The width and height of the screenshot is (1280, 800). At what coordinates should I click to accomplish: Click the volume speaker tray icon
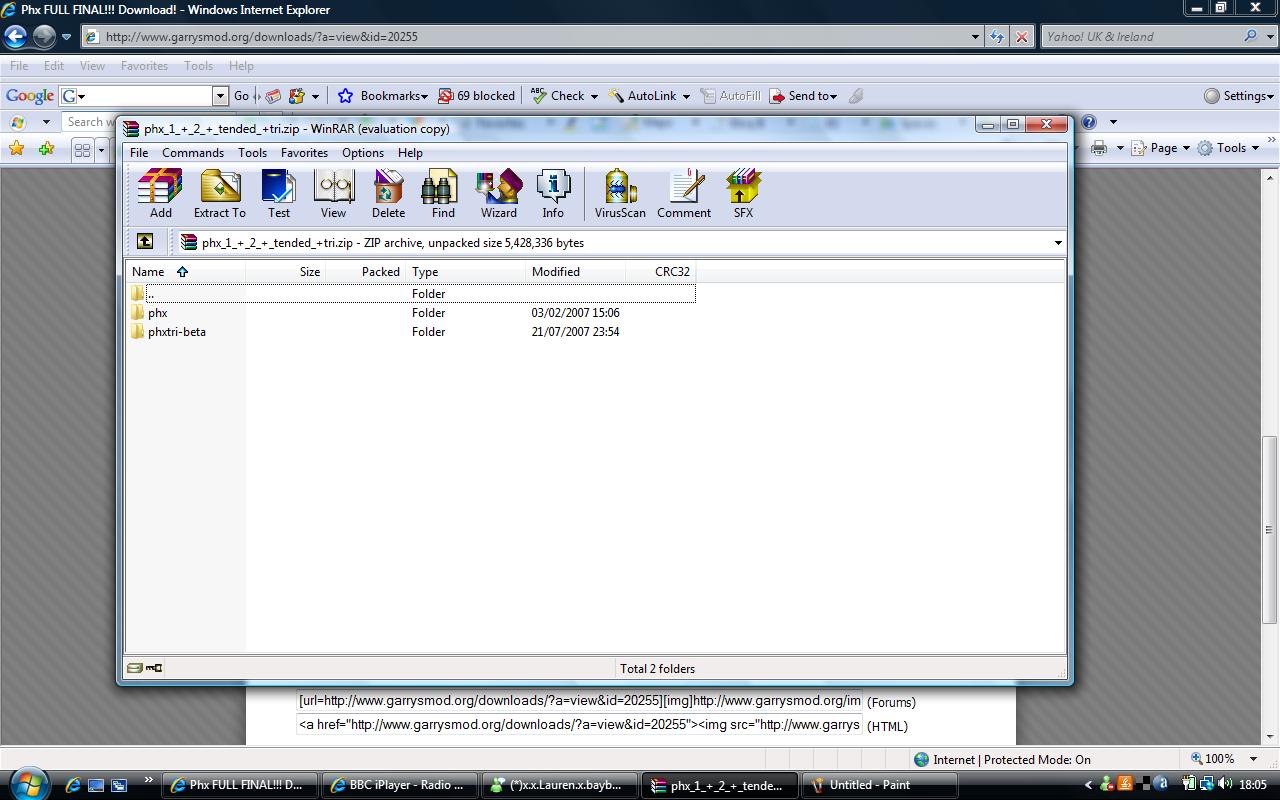[1225, 784]
